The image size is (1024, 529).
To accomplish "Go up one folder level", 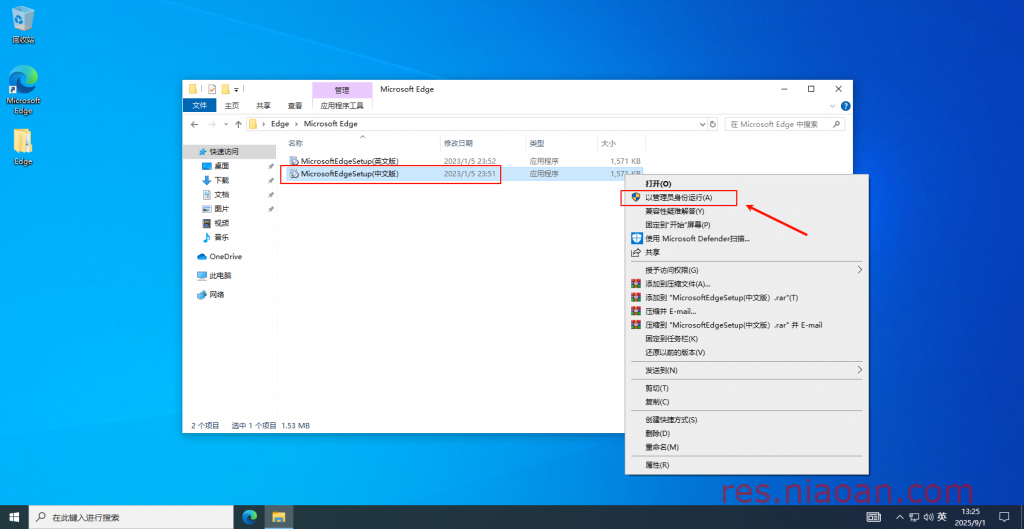I will tap(238, 124).
